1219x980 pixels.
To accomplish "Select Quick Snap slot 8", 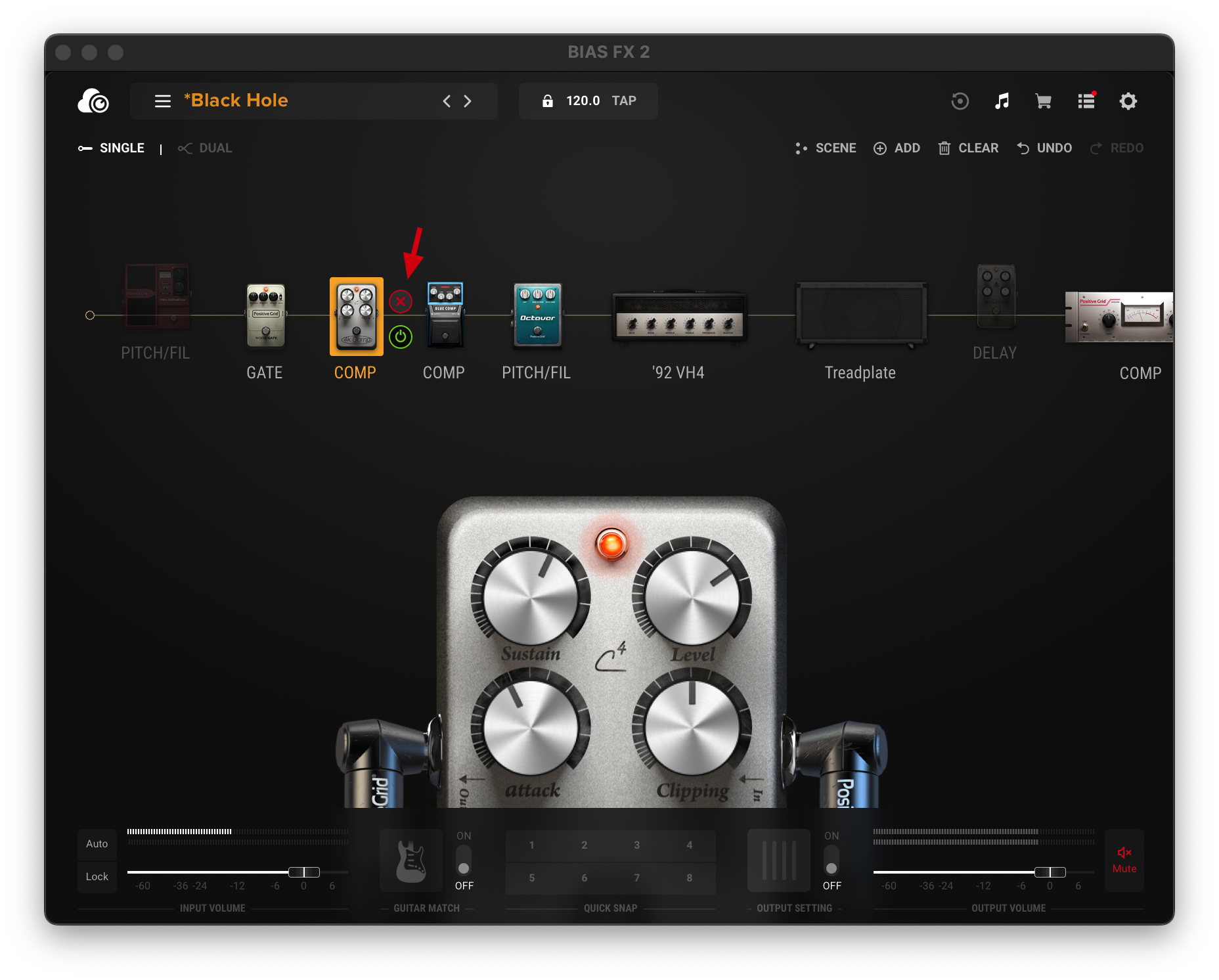I will pyautogui.click(x=689, y=878).
